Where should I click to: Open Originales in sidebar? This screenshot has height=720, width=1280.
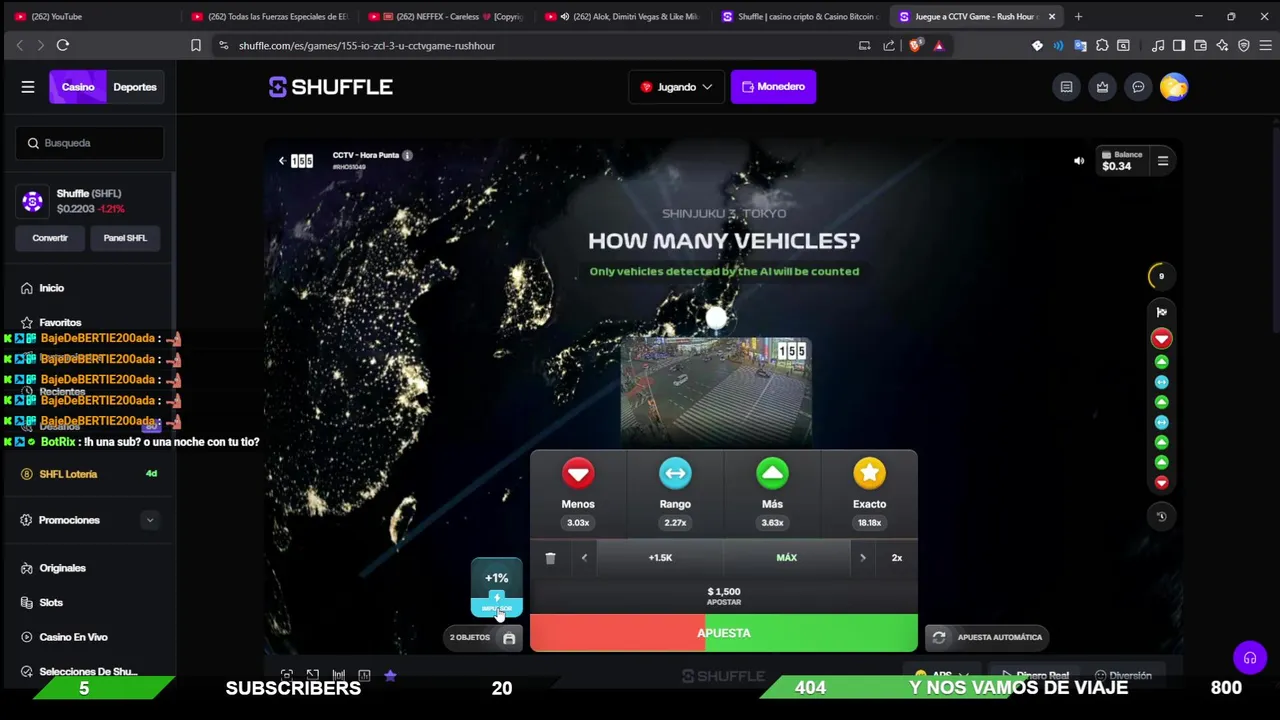[x=62, y=568]
